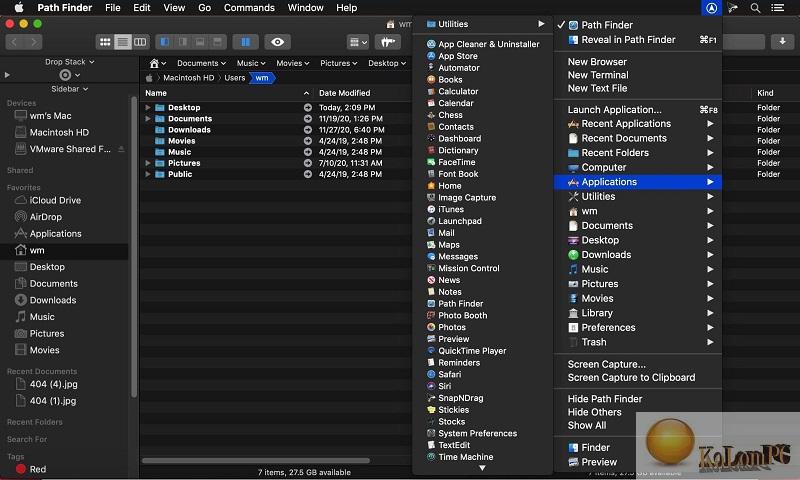Switch to column view in toolbar

(x=140, y=42)
